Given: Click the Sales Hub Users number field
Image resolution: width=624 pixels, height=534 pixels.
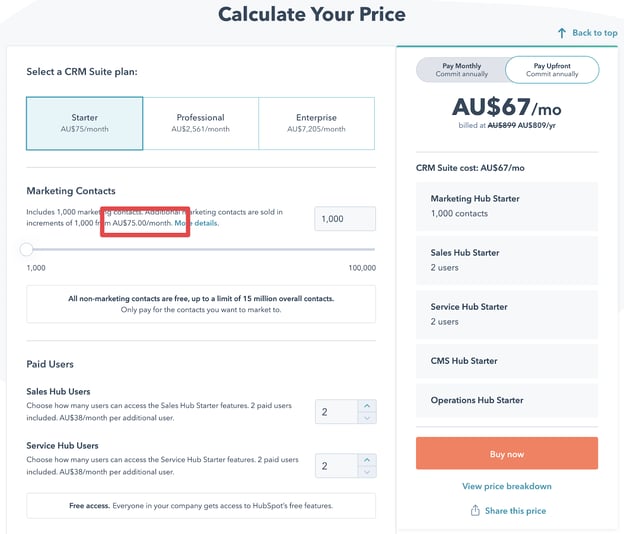Looking at the screenshot, I should (335, 412).
